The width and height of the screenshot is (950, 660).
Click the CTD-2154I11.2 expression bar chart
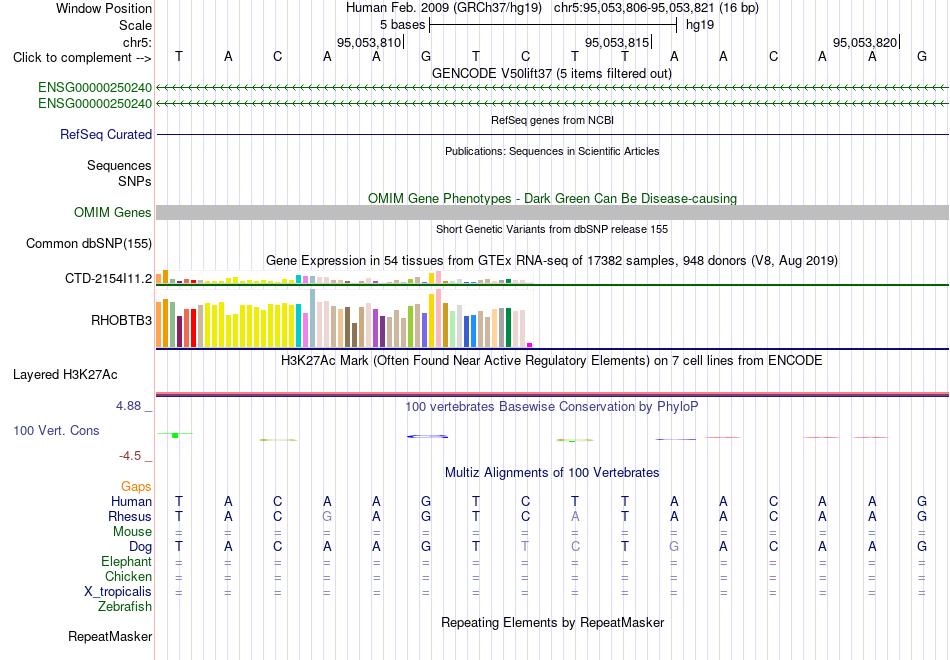344,277
